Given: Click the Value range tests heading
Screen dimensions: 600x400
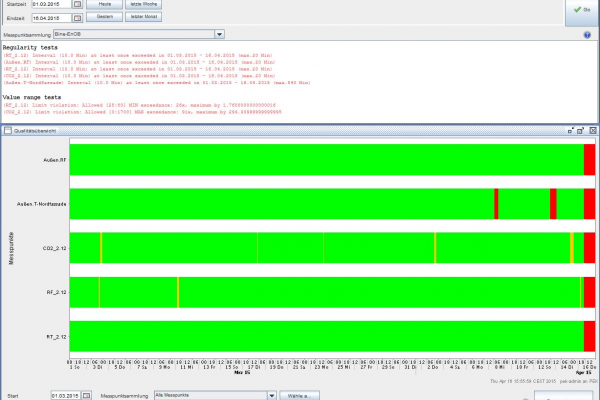Looking at the screenshot, I should pyautogui.click(x=32, y=97).
